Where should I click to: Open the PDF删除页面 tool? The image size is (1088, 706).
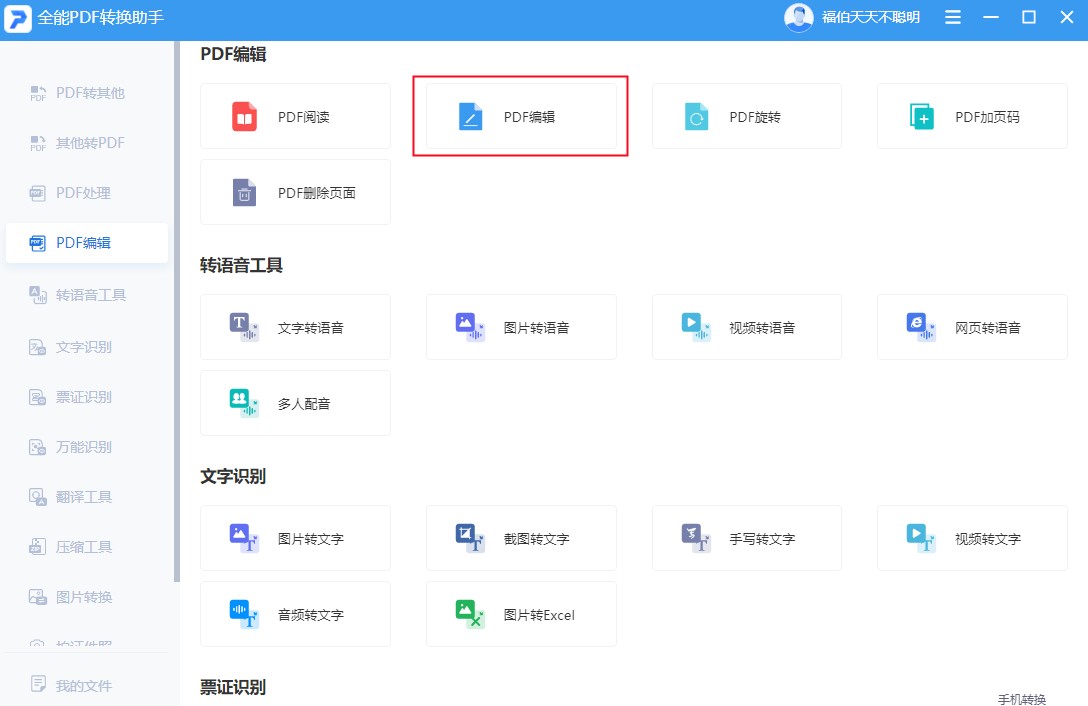(295, 192)
